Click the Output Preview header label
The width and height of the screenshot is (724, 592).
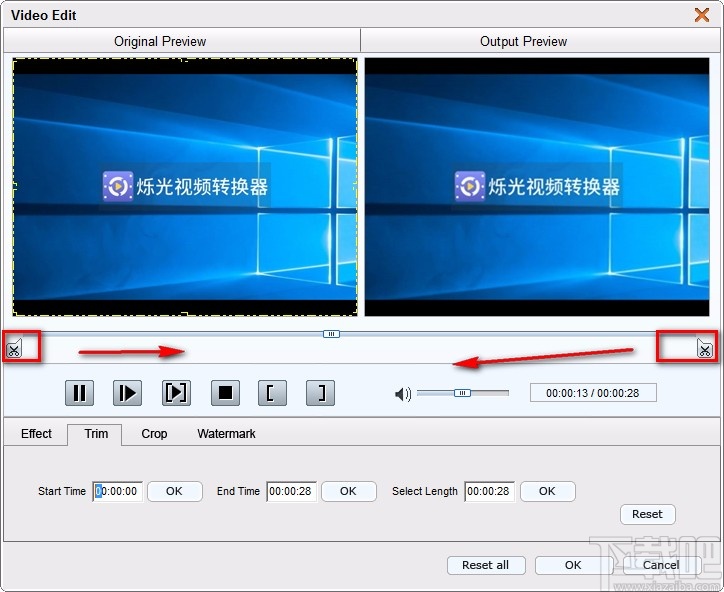coord(523,42)
